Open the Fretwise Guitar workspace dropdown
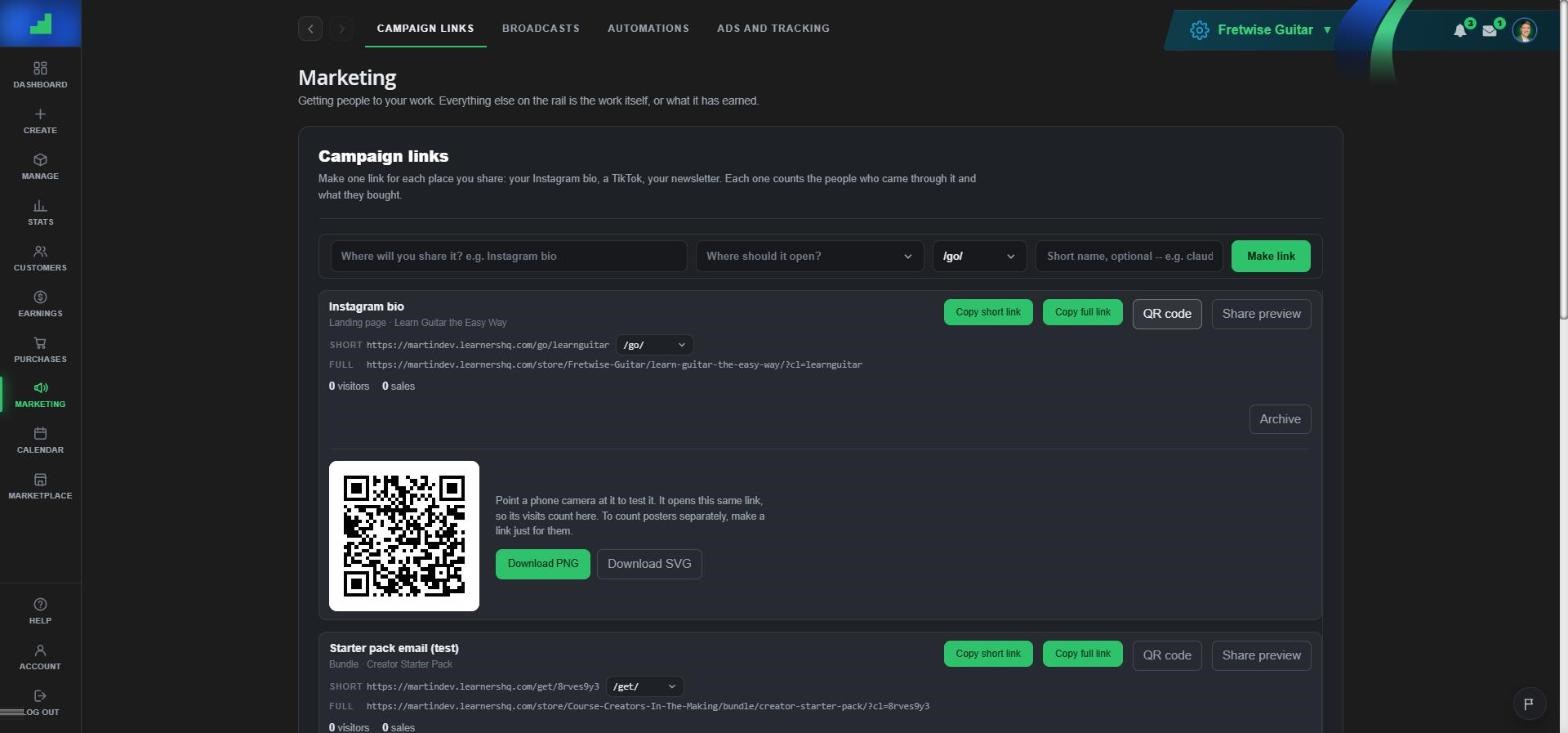Viewport: 1568px width, 733px height. click(x=1264, y=30)
